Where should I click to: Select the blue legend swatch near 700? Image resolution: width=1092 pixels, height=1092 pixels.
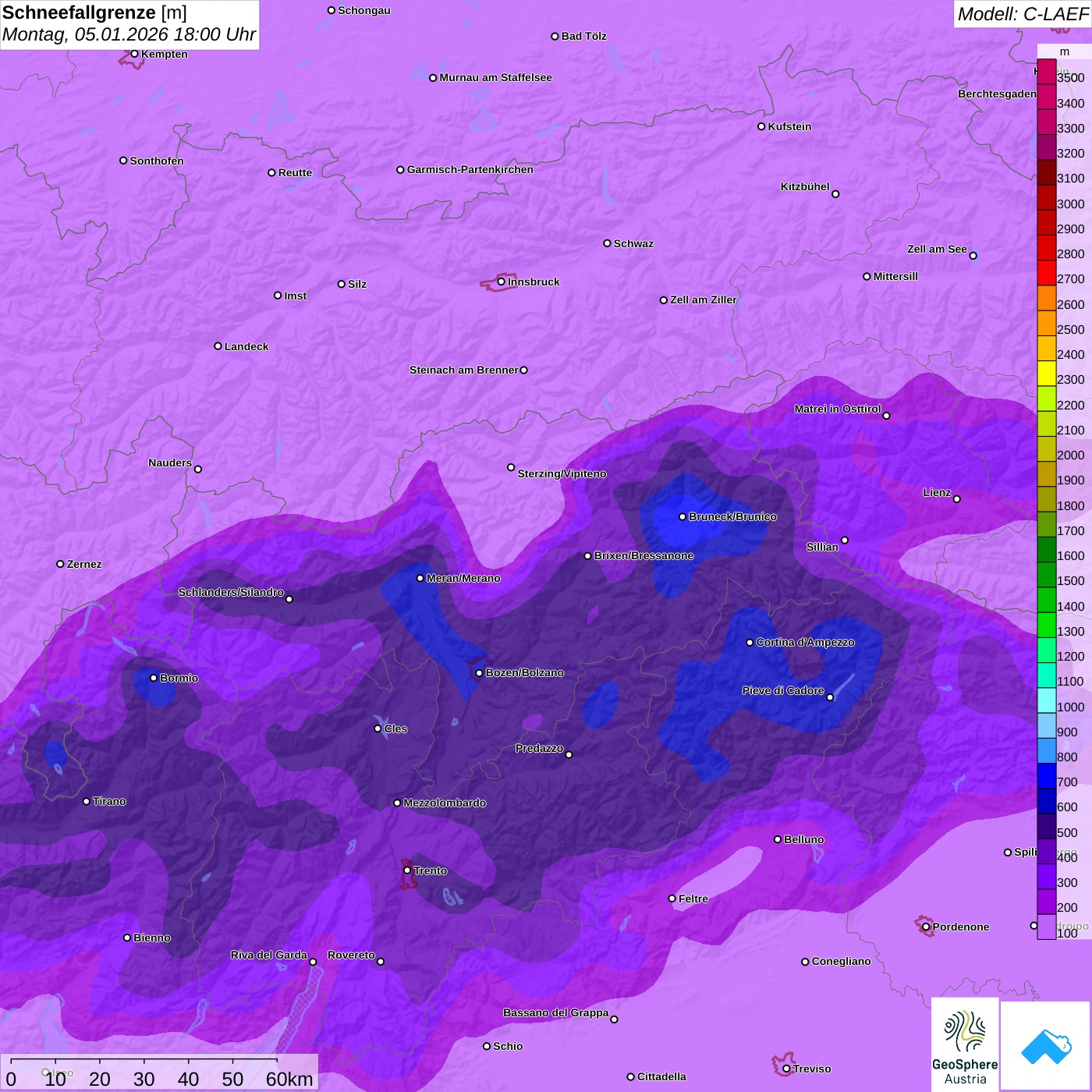[x=1047, y=775]
